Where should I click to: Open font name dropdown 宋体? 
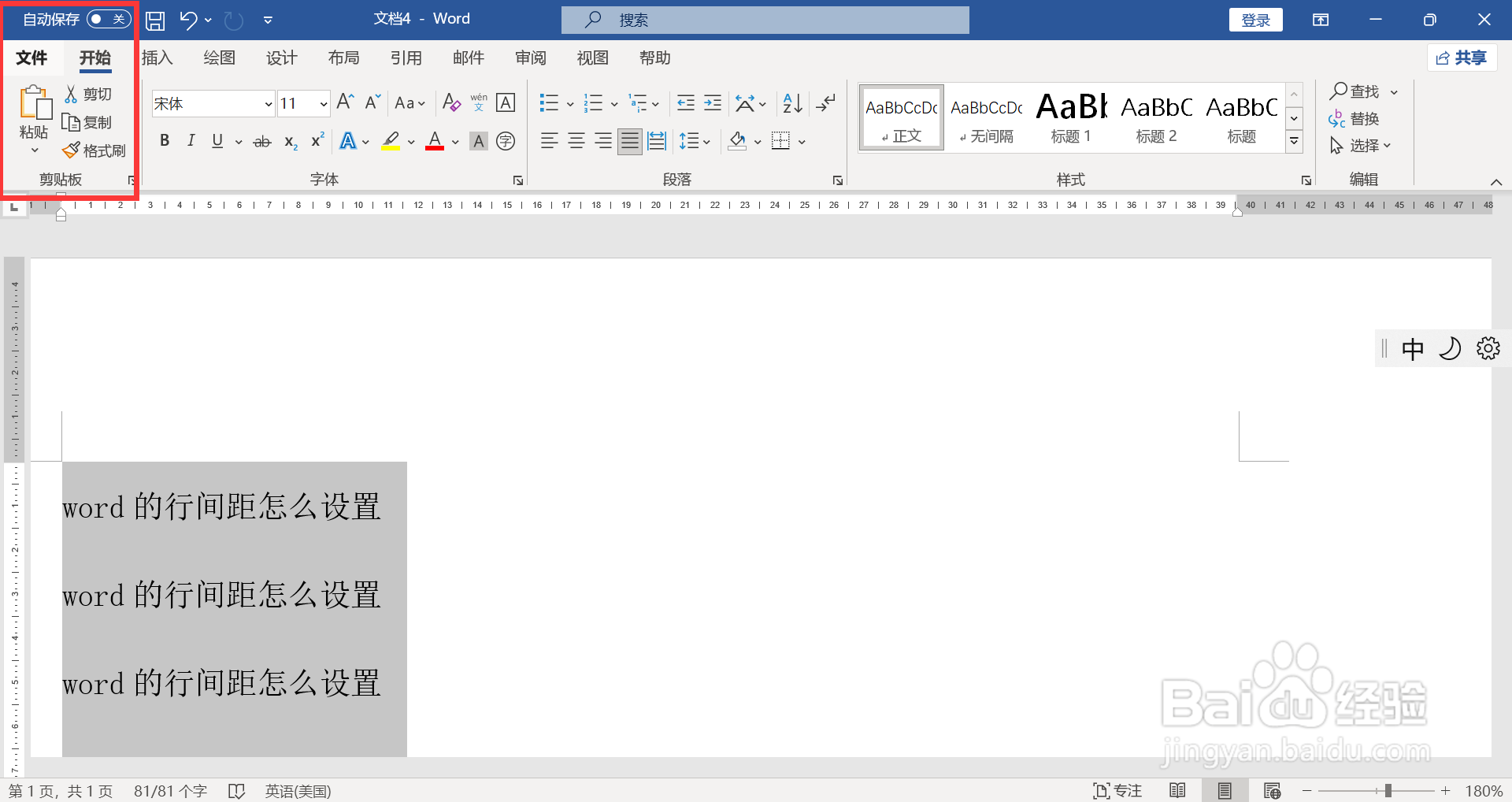[268, 103]
